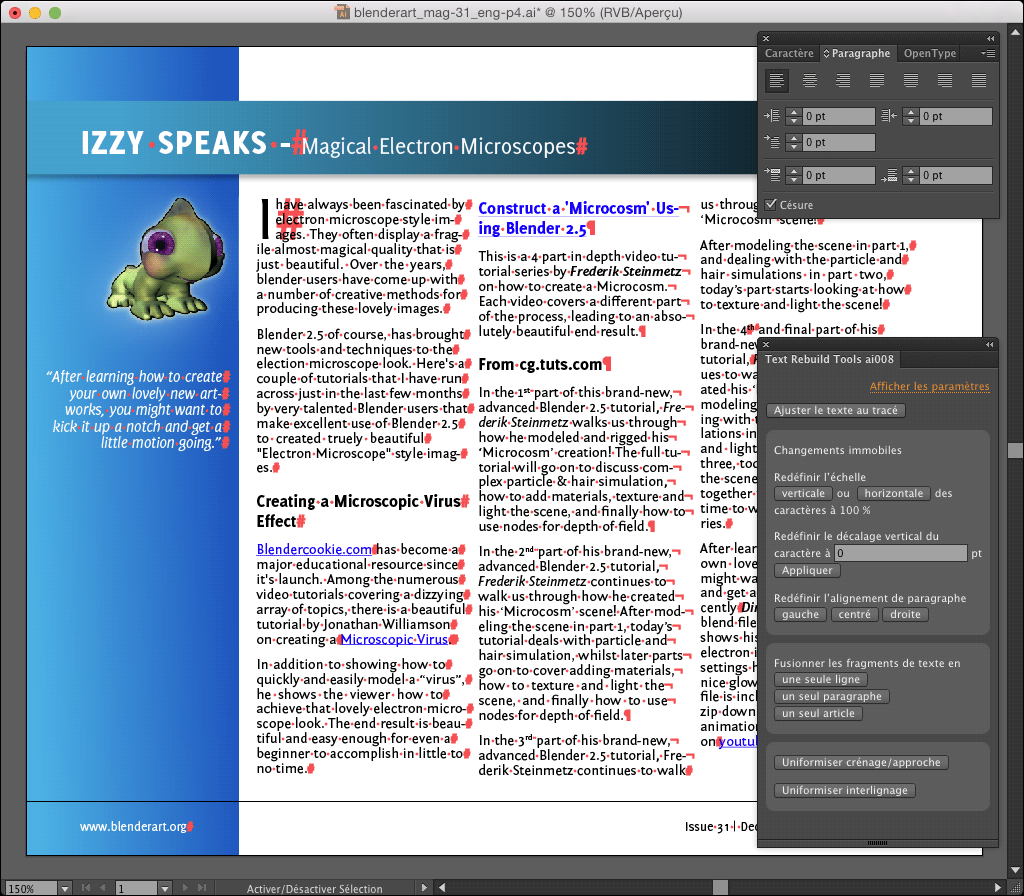Open the Paragraphe panel options menu
1024x896 pixels.
[x=988, y=54]
